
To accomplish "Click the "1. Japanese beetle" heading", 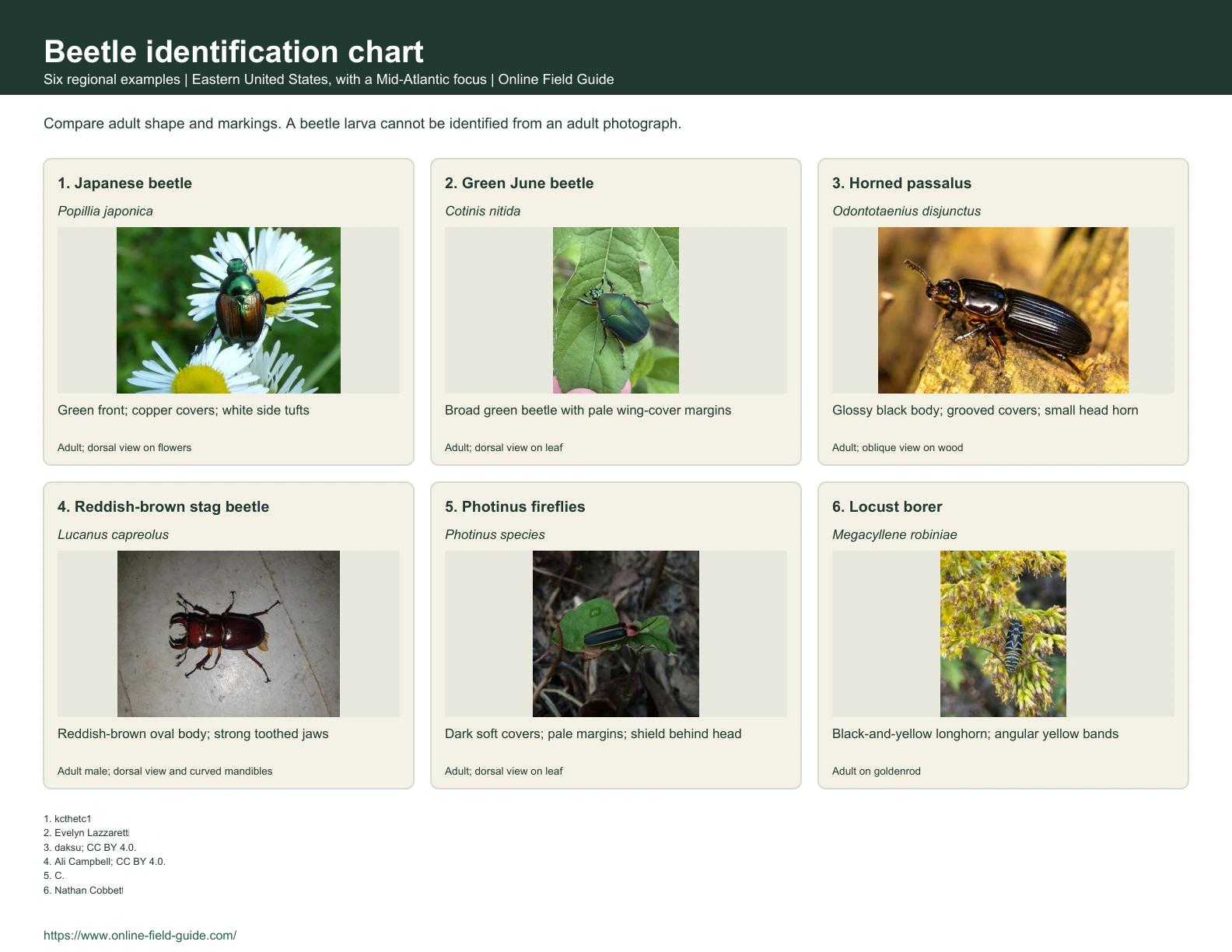I will tap(124, 183).
